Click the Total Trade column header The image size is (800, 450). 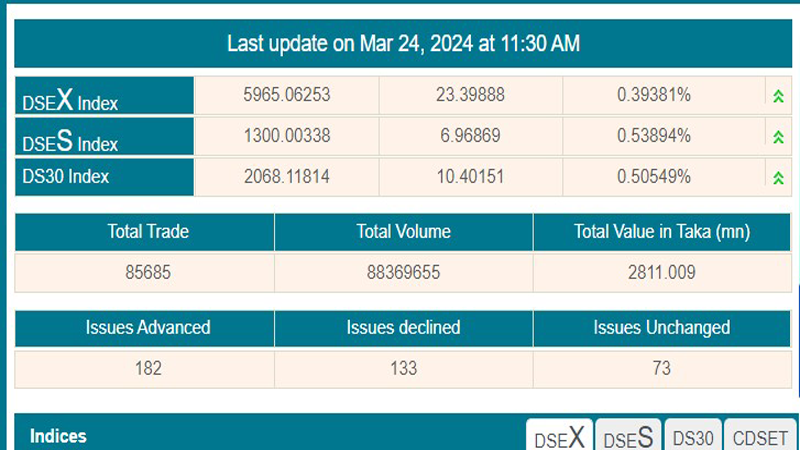(147, 232)
